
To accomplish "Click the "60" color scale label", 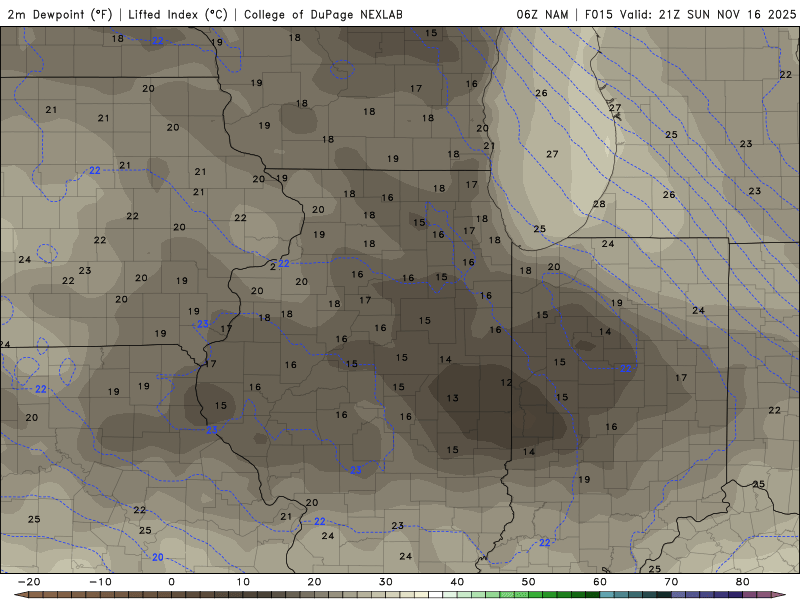I will pos(600,582).
